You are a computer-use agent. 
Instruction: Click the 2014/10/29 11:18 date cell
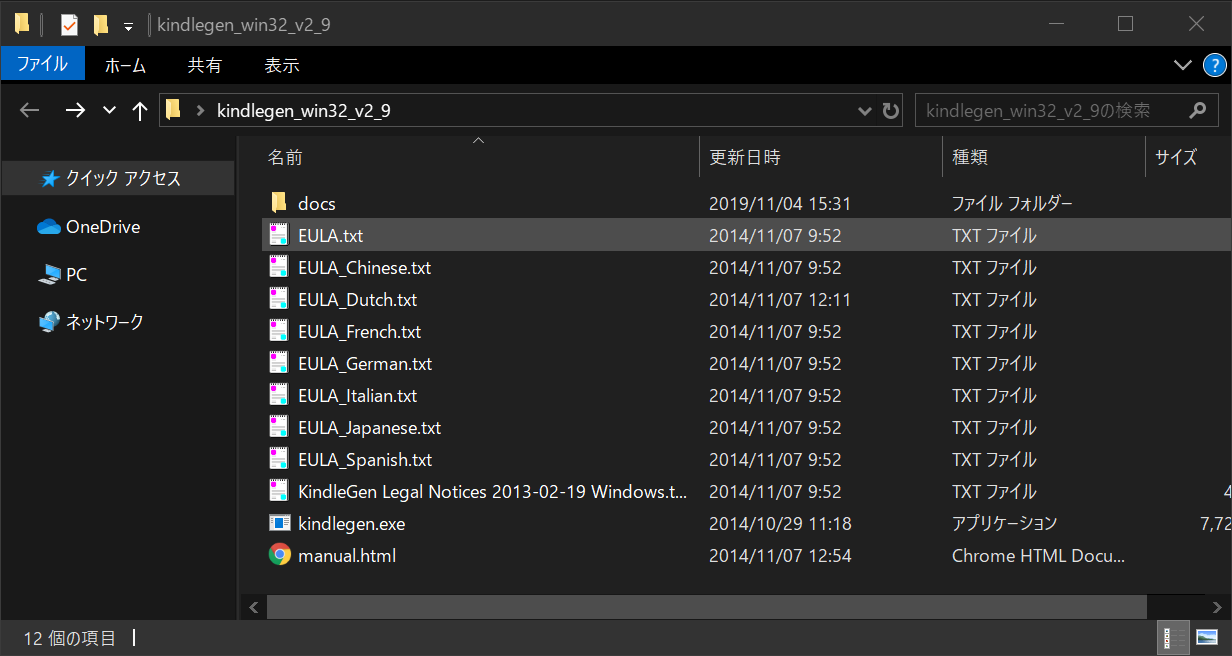(780, 524)
